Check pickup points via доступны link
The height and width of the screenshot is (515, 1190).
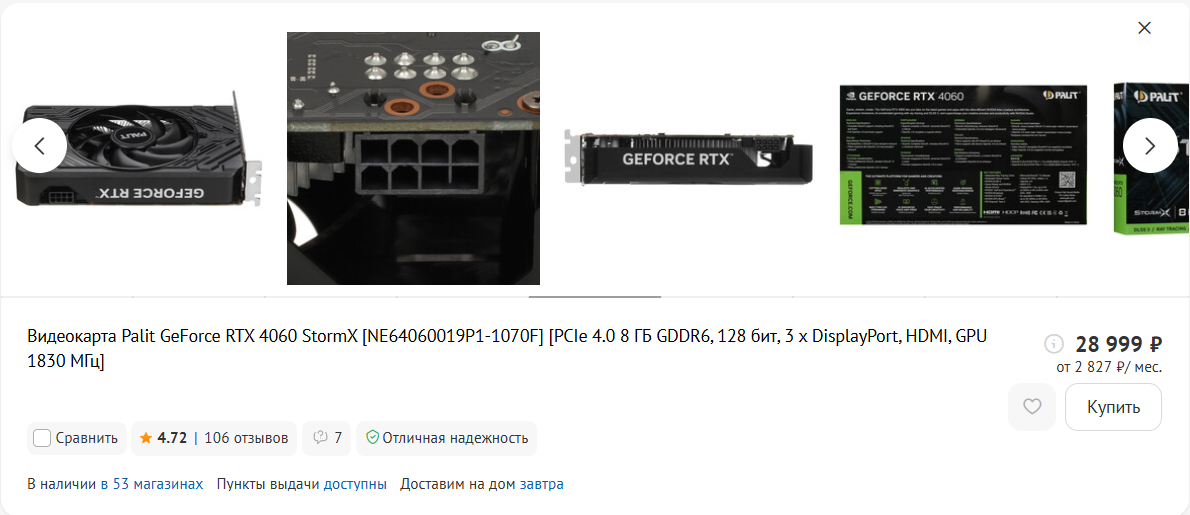click(355, 484)
